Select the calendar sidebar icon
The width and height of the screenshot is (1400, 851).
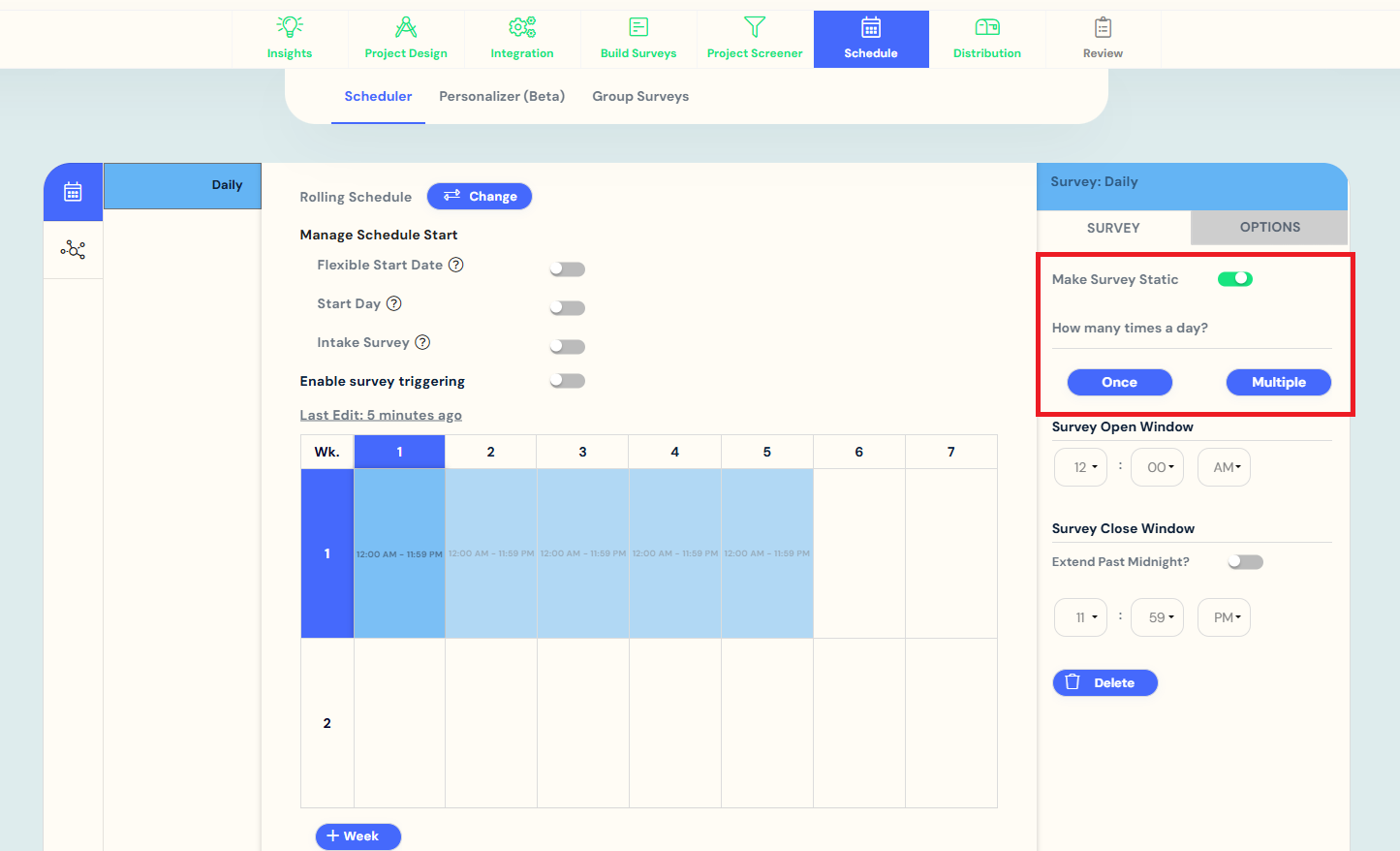point(73,192)
